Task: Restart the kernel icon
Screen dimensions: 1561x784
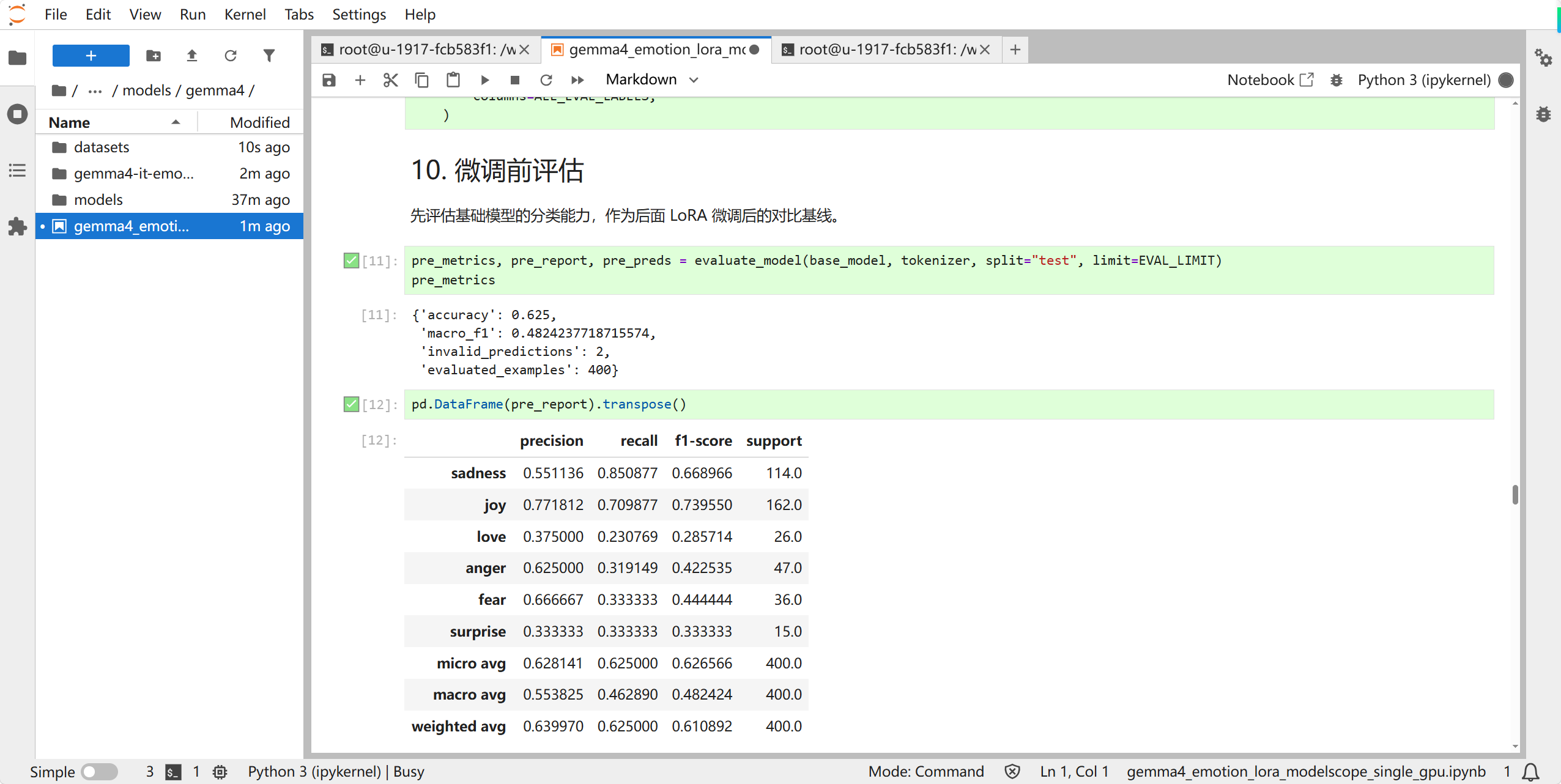Action: pyautogui.click(x=546, y=80)
